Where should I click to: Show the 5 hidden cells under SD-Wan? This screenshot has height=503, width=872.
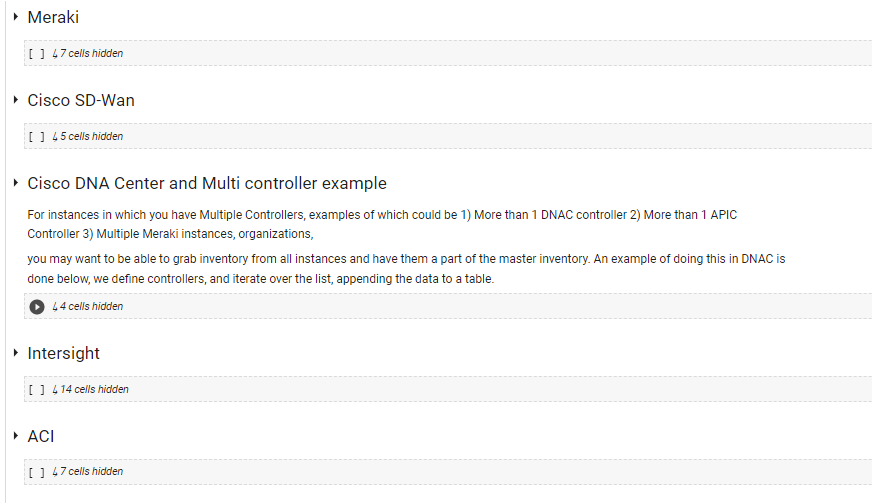(91, 137)
